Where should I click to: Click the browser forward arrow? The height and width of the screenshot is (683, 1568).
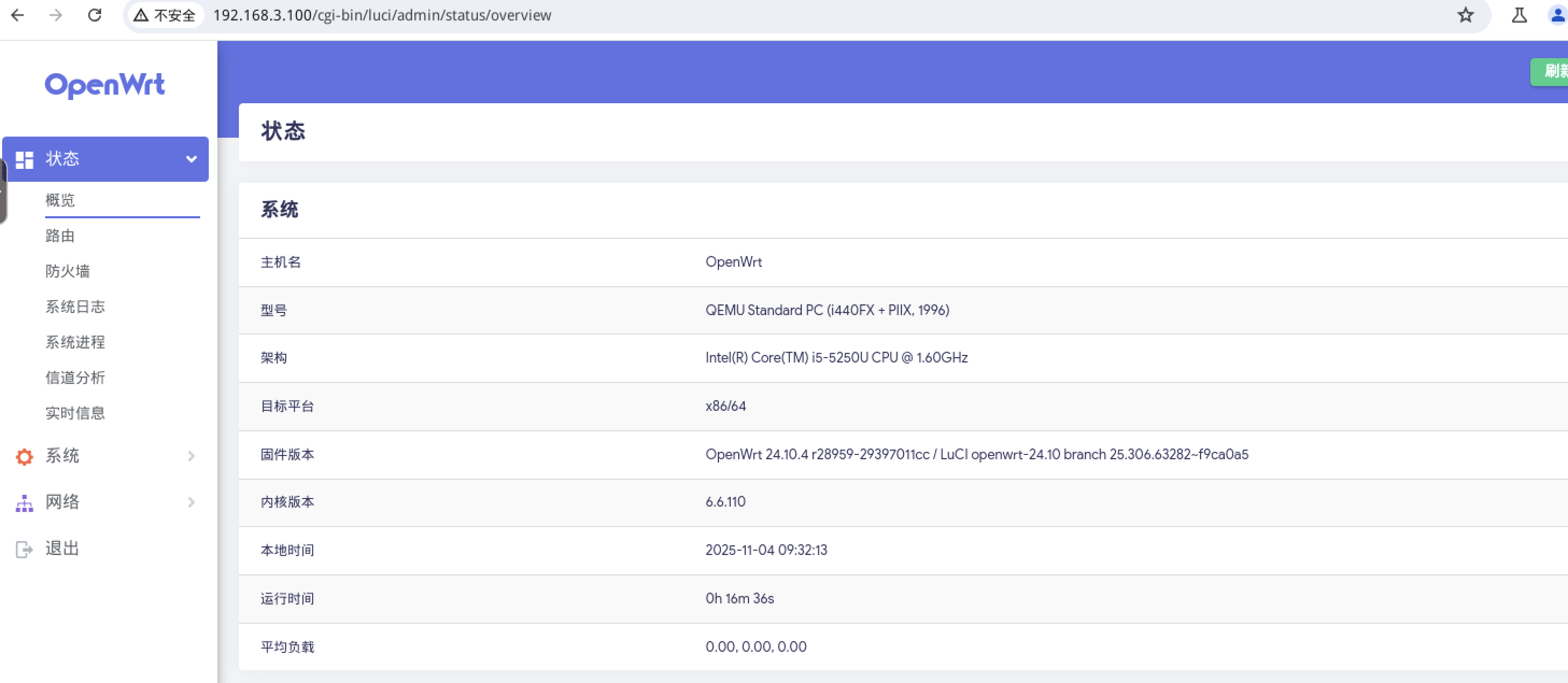click(55, 15)
